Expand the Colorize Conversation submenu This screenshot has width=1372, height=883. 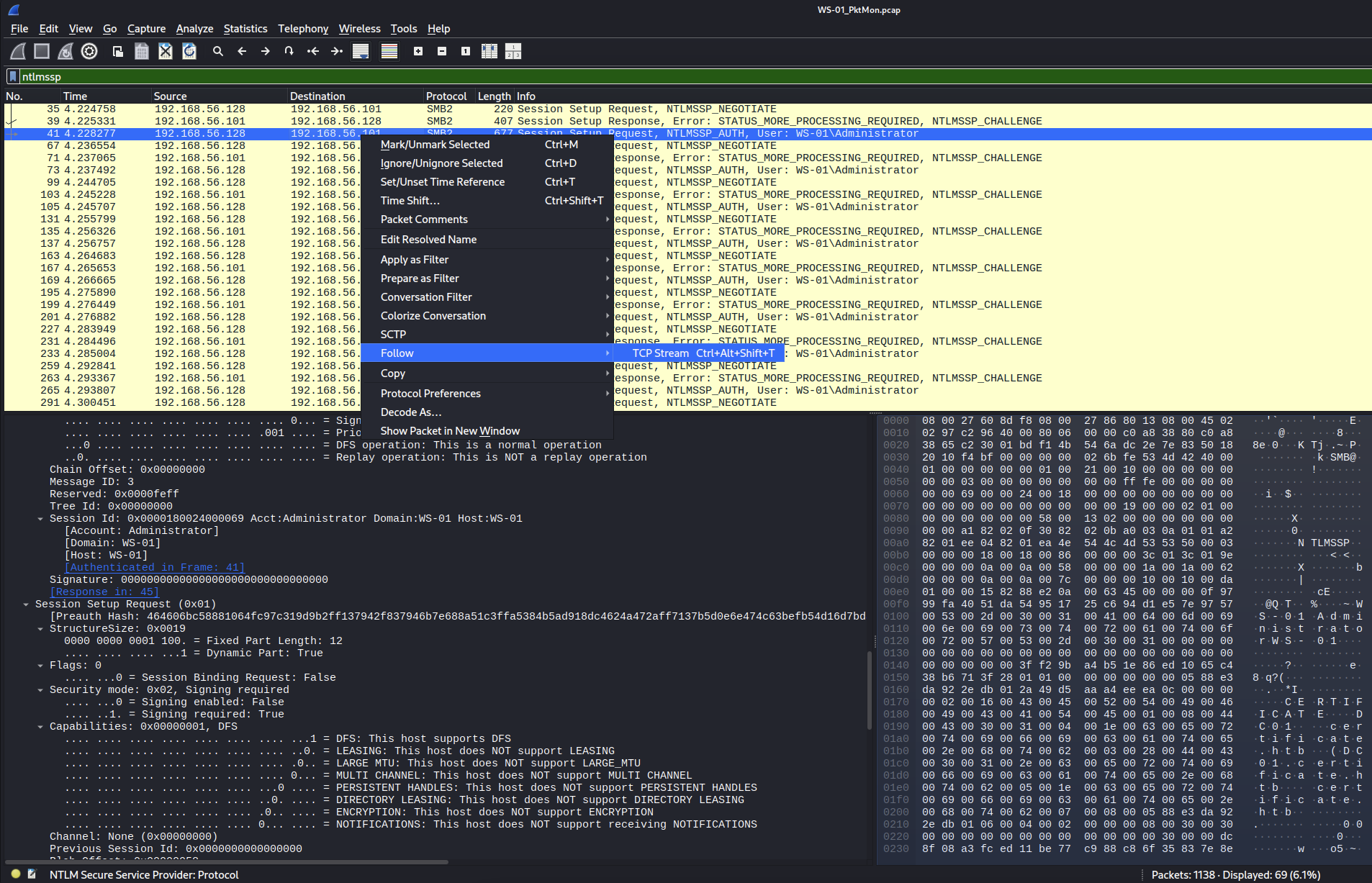(x=487, y=316)
